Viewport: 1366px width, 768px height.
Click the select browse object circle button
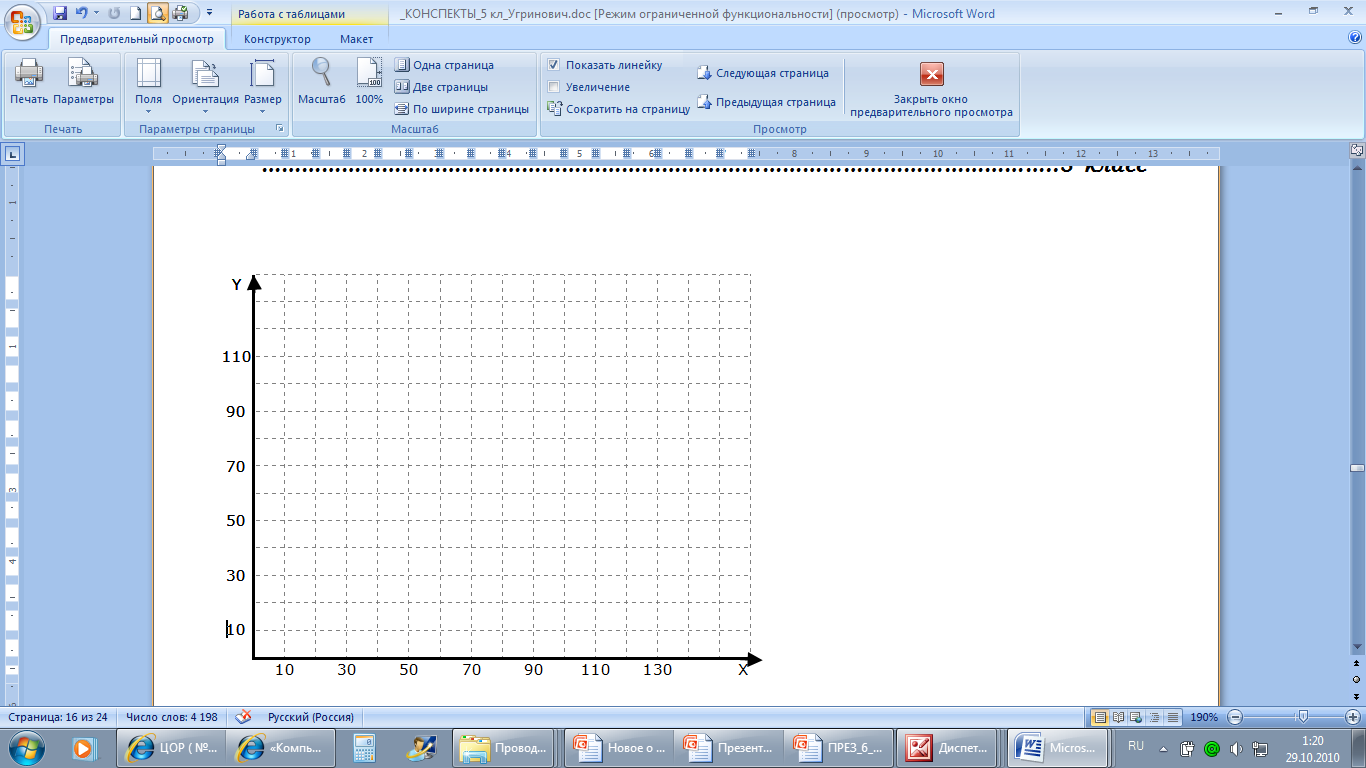point(1357,679)
